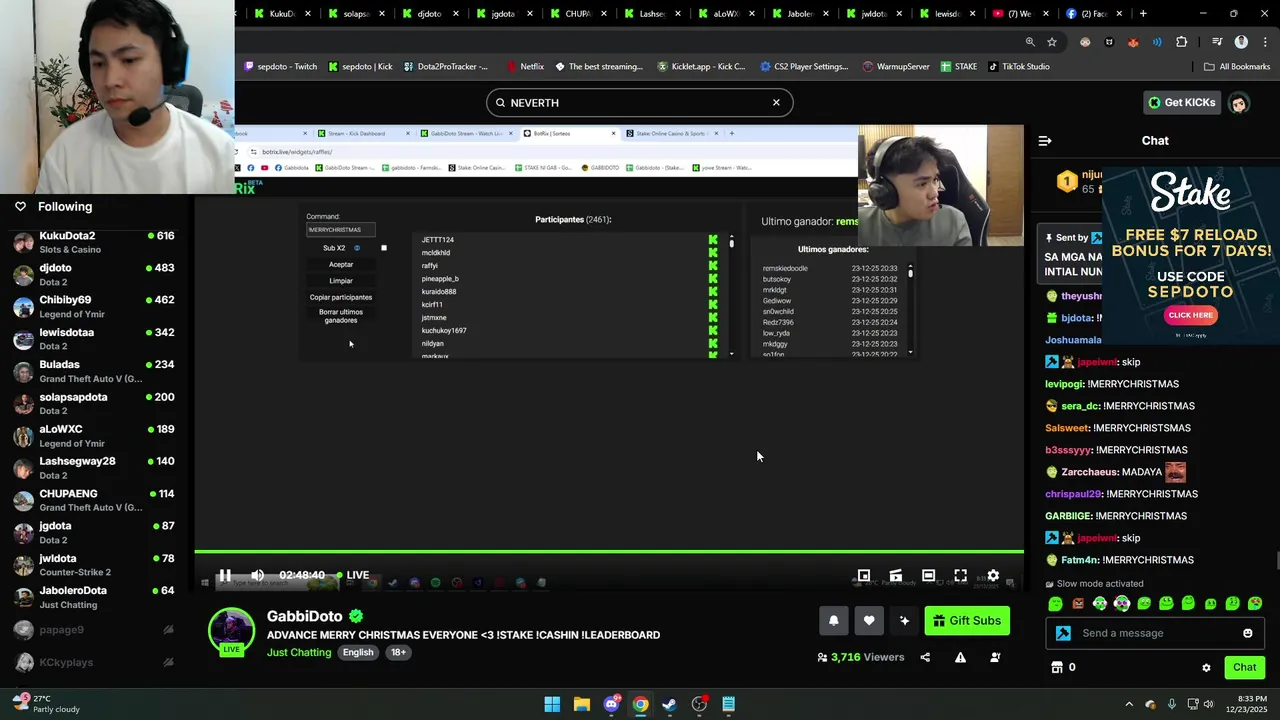Turn on notifications bell for GabbiDoto
This screenshot has height=720, width=1280.
tap(833, 621)
